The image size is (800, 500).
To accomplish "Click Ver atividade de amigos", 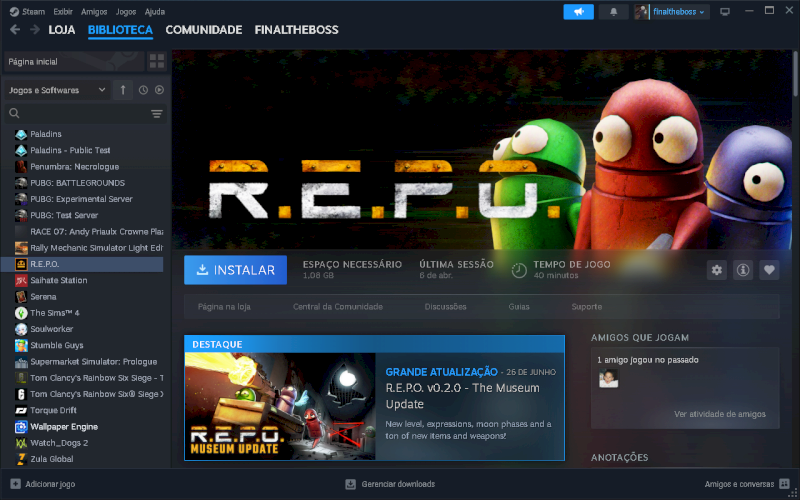I will (x=719, y=414).
